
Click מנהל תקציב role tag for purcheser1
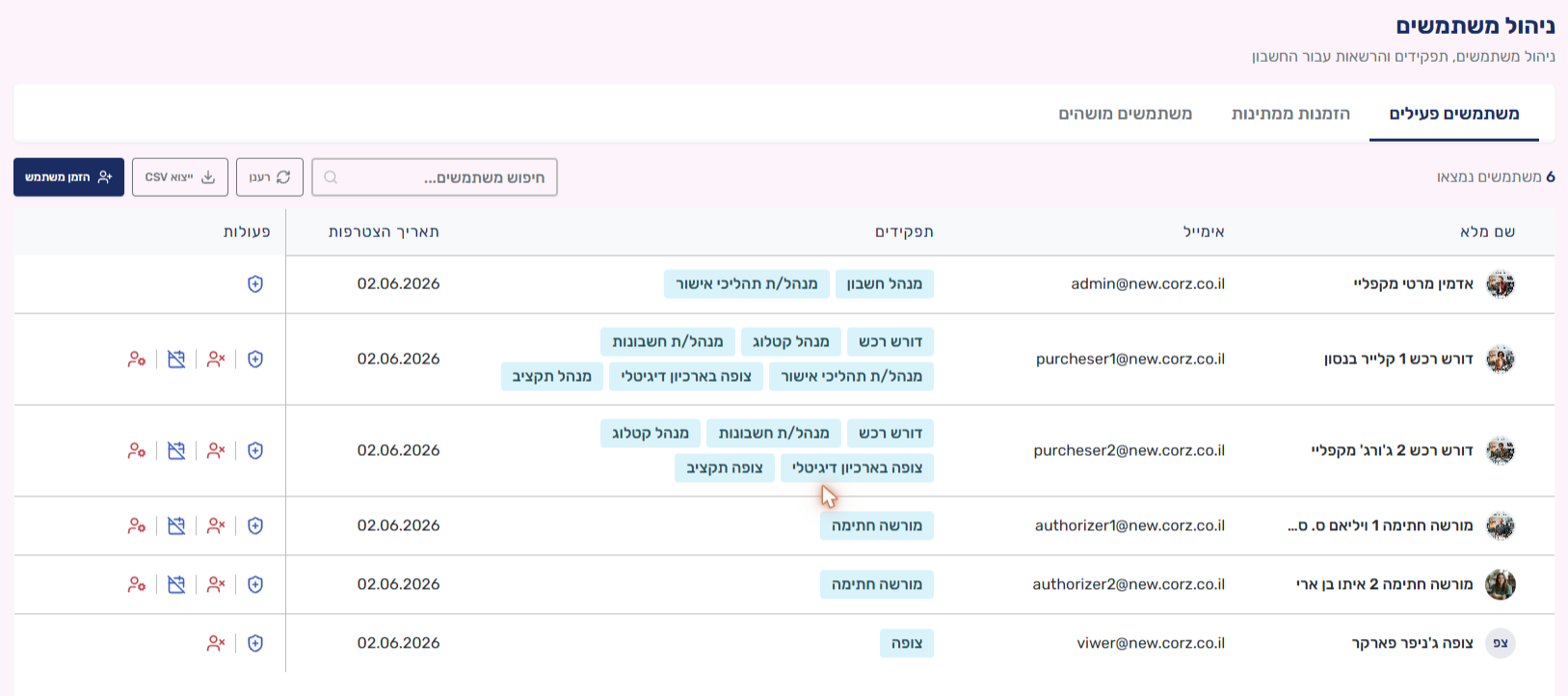click(x=552, y=377)
